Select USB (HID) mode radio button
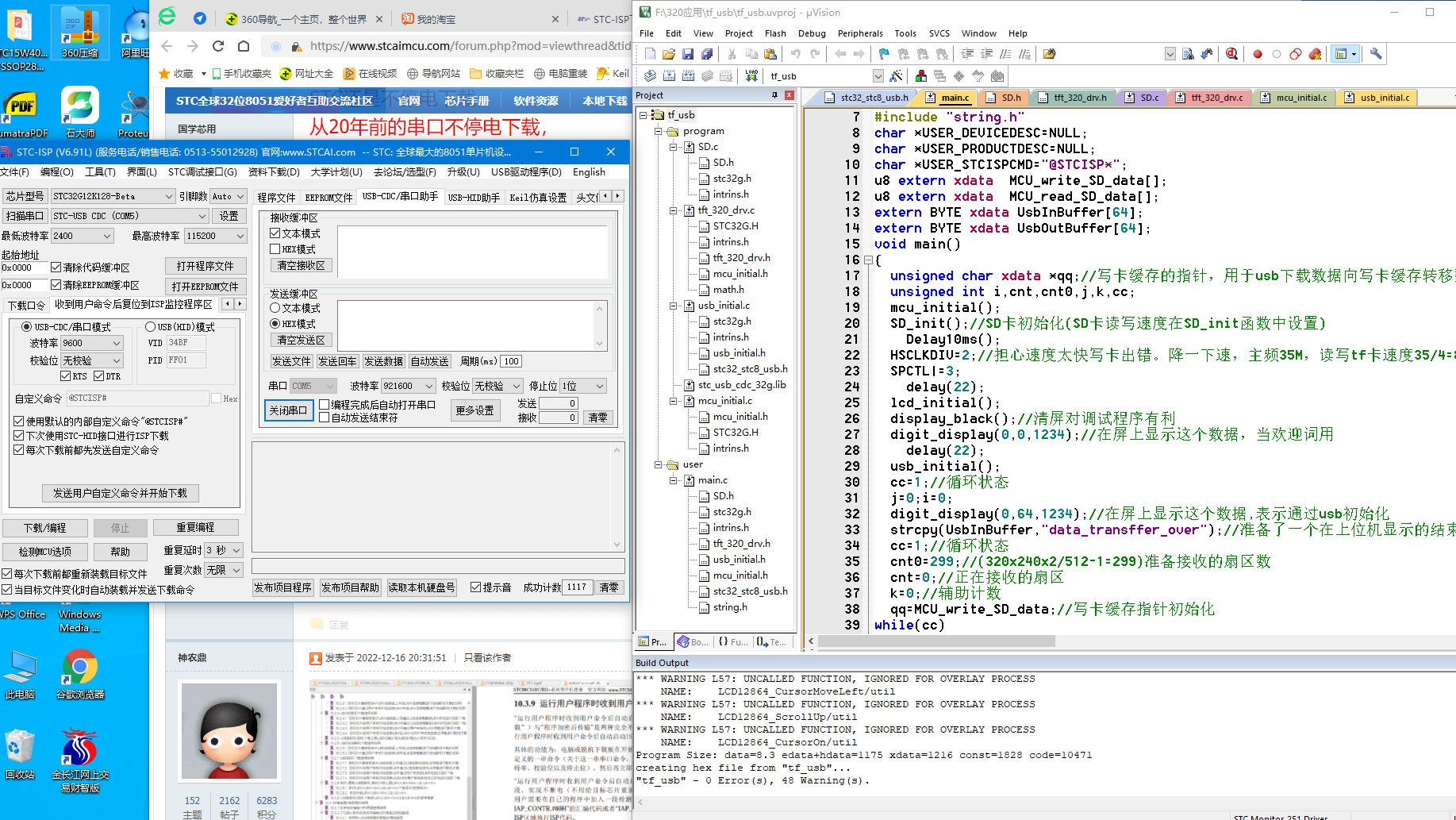1456x820 pixels. pos(150,327)
